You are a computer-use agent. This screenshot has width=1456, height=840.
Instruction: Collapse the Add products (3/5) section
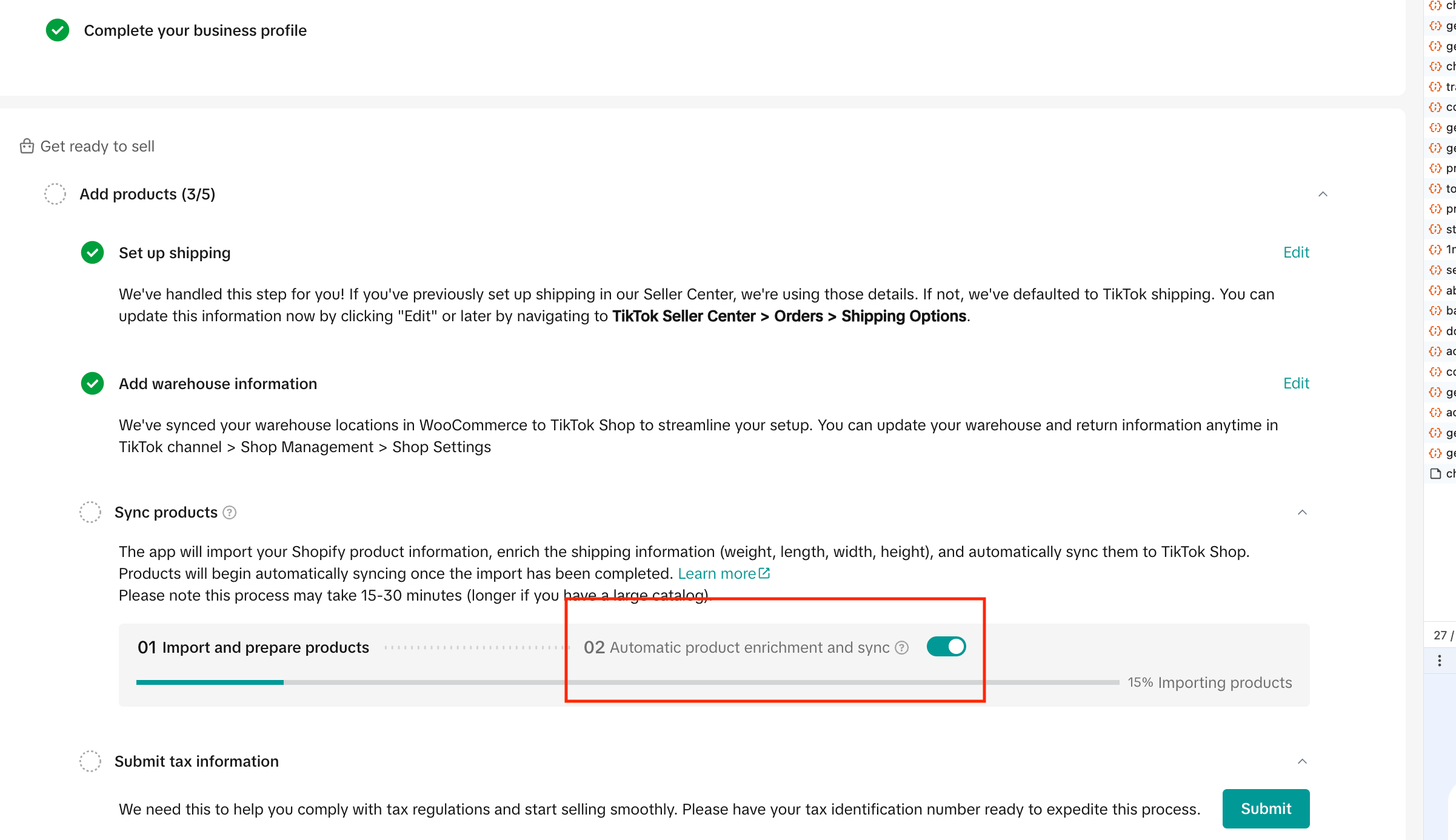click(1323, 194)
